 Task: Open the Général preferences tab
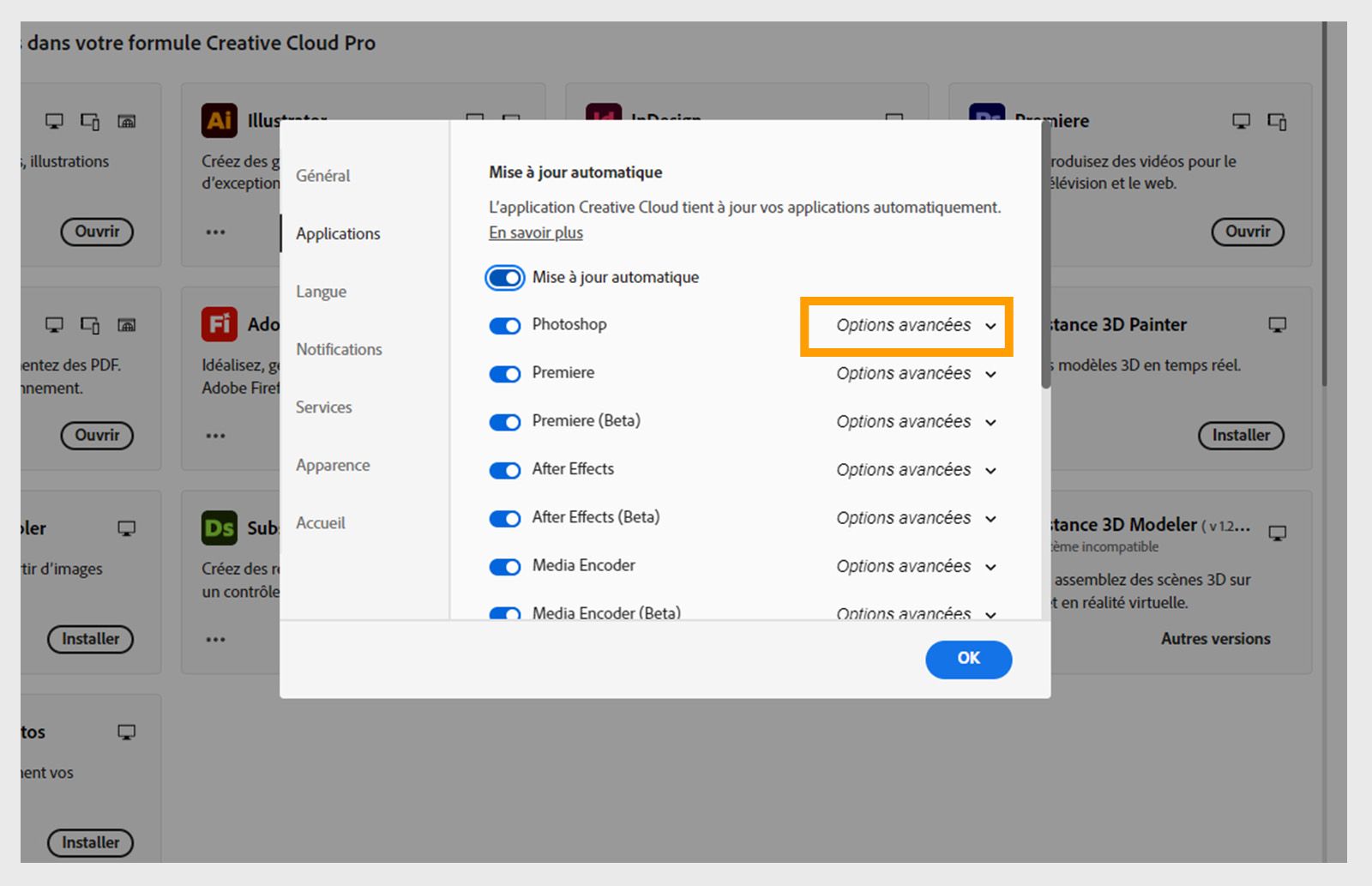pos(323,176)
